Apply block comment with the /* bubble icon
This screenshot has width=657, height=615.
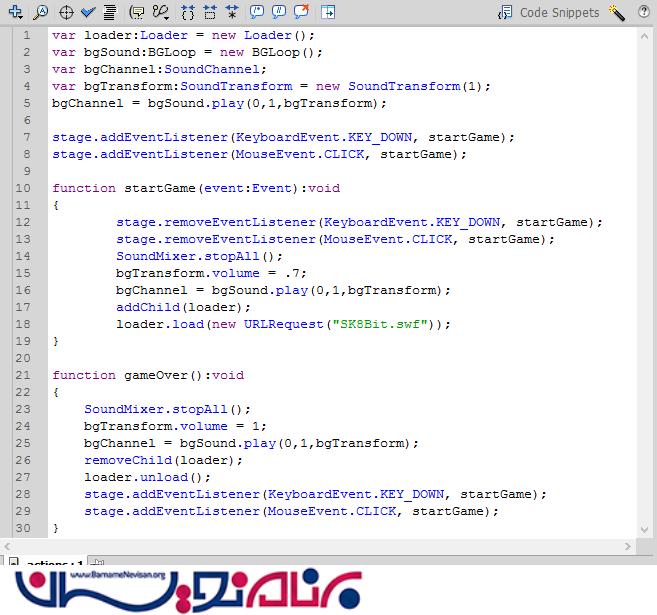(x=256, y=12)
